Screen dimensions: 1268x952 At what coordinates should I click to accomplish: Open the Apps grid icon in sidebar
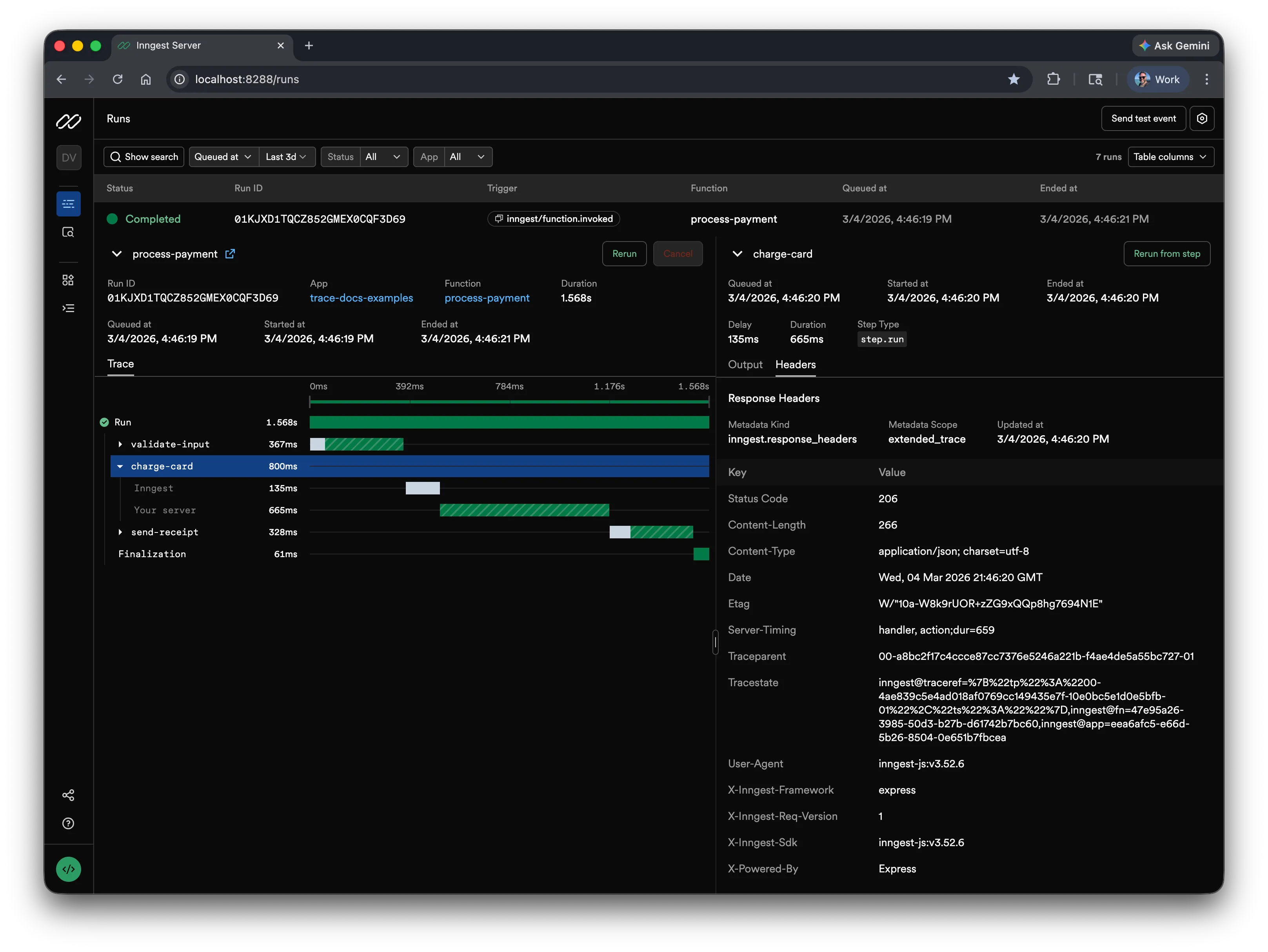[68, 280]
